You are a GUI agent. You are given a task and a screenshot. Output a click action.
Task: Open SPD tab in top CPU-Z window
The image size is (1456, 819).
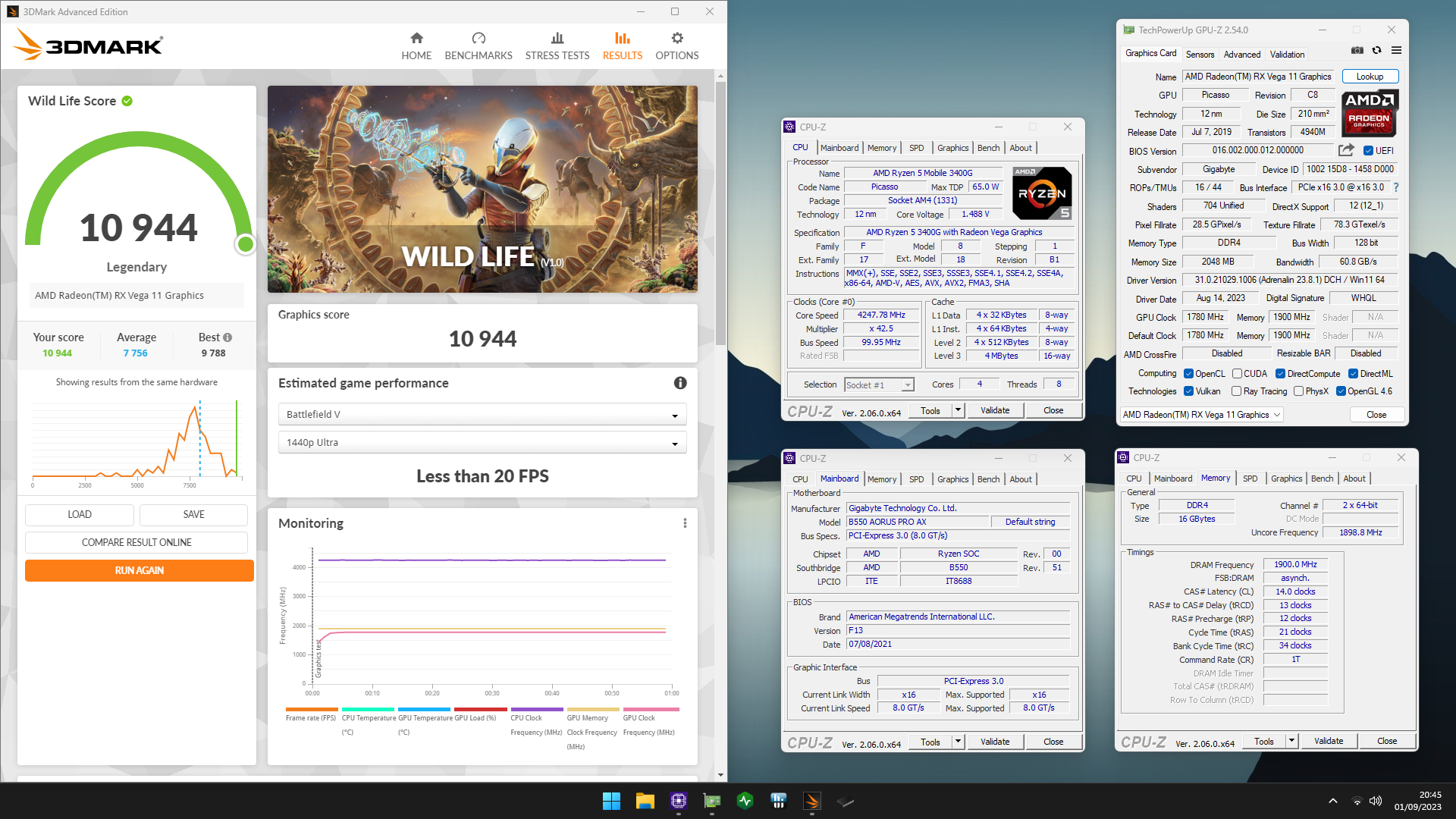[916, 148]
